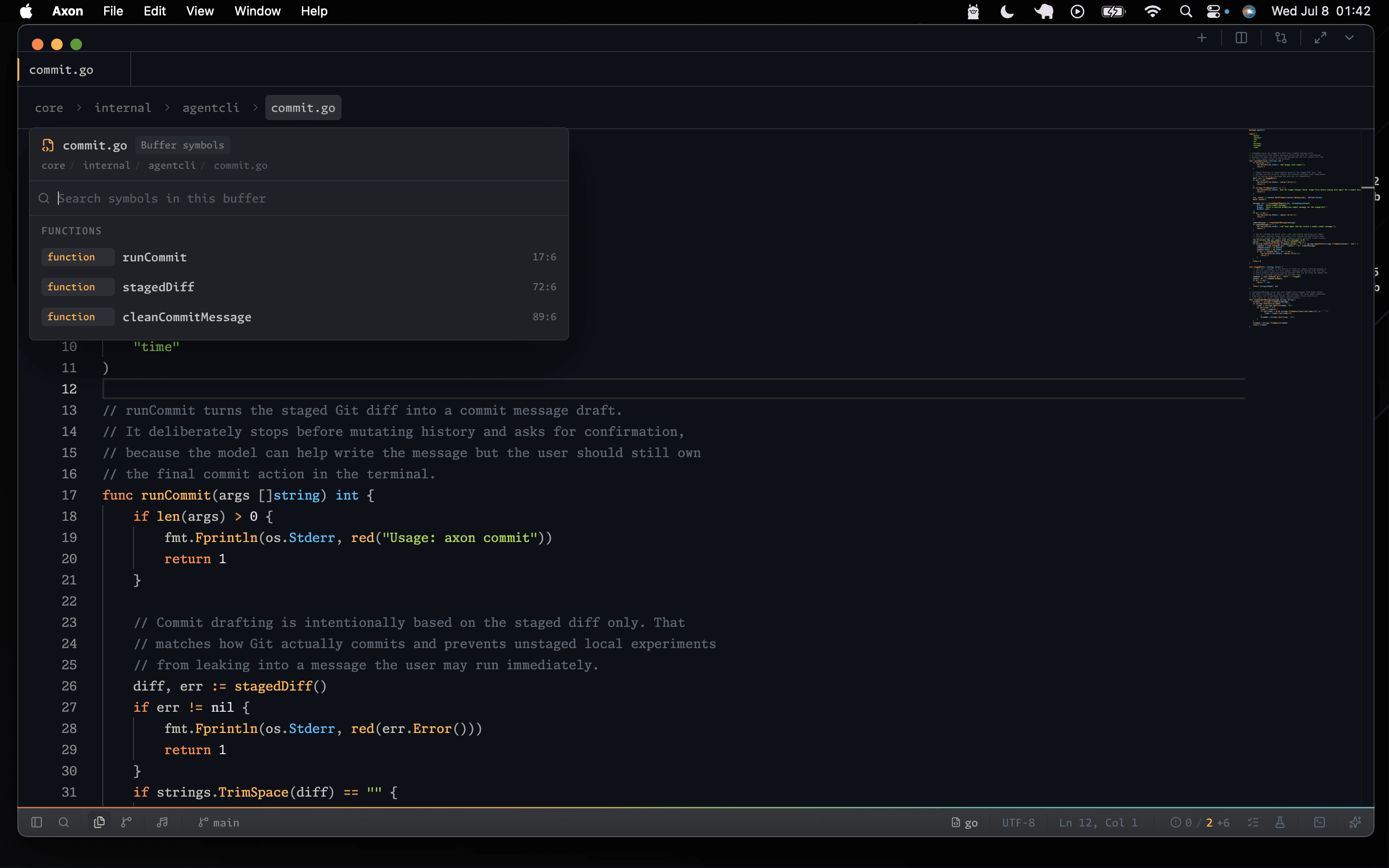This screenshot has height=868, width=1389.
Task: Click the commit.go file icon in symbols popup
Action: click(x=48, y=145)
